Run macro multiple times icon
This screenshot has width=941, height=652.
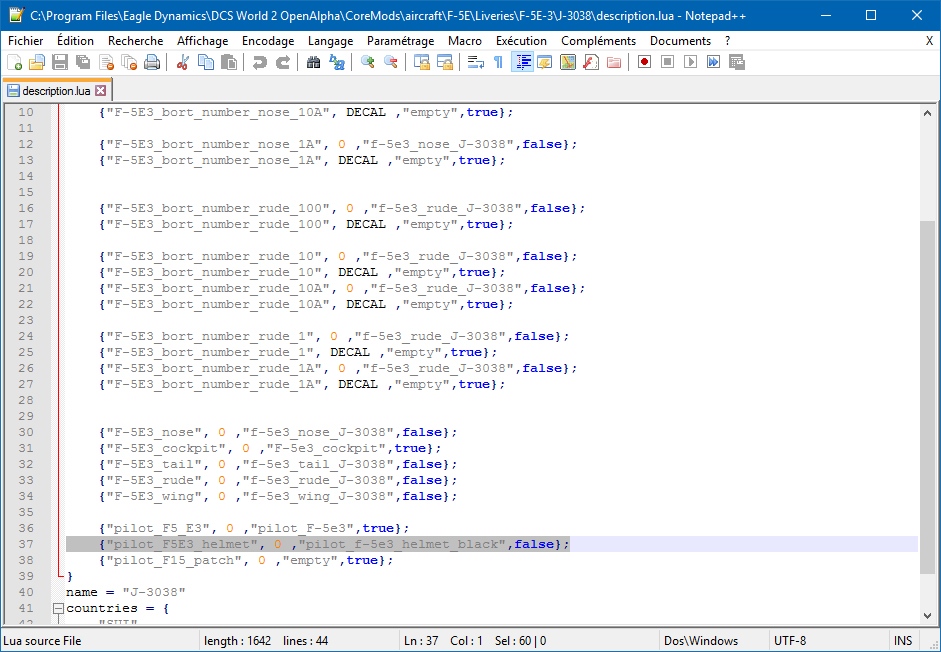click(x=714, y=62)
